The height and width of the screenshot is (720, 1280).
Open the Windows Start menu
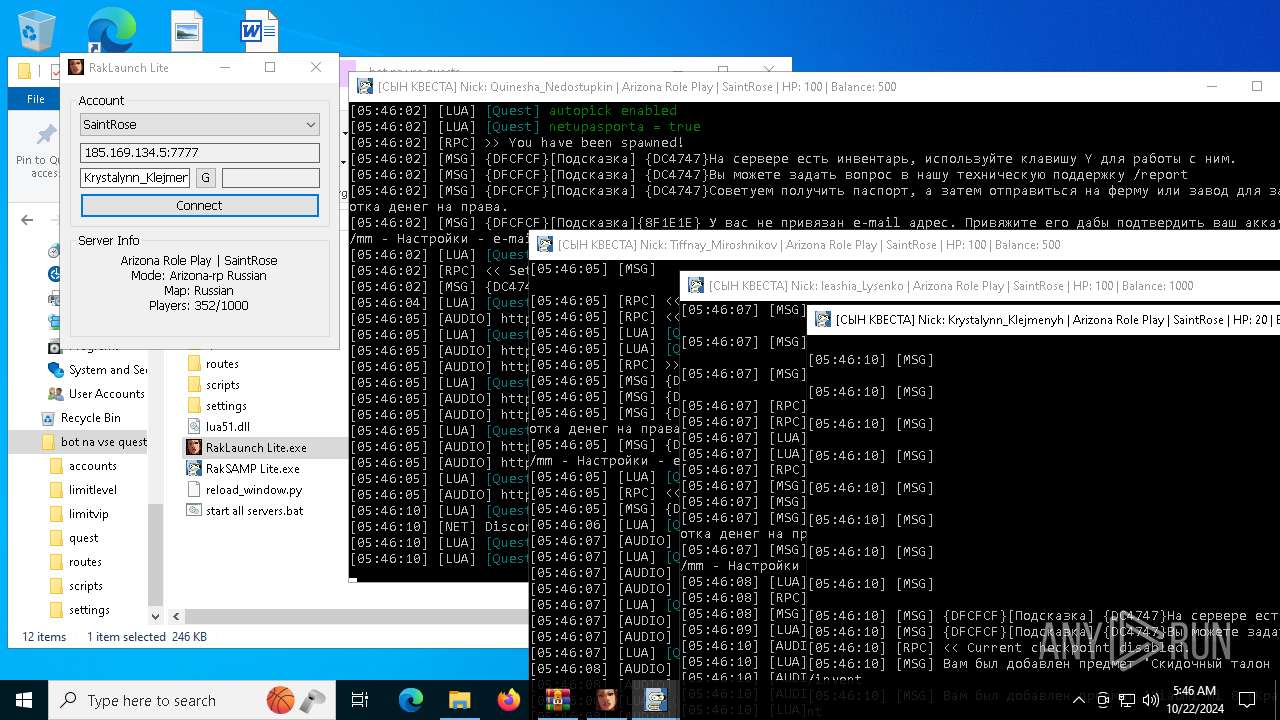[x=24, y=700]
